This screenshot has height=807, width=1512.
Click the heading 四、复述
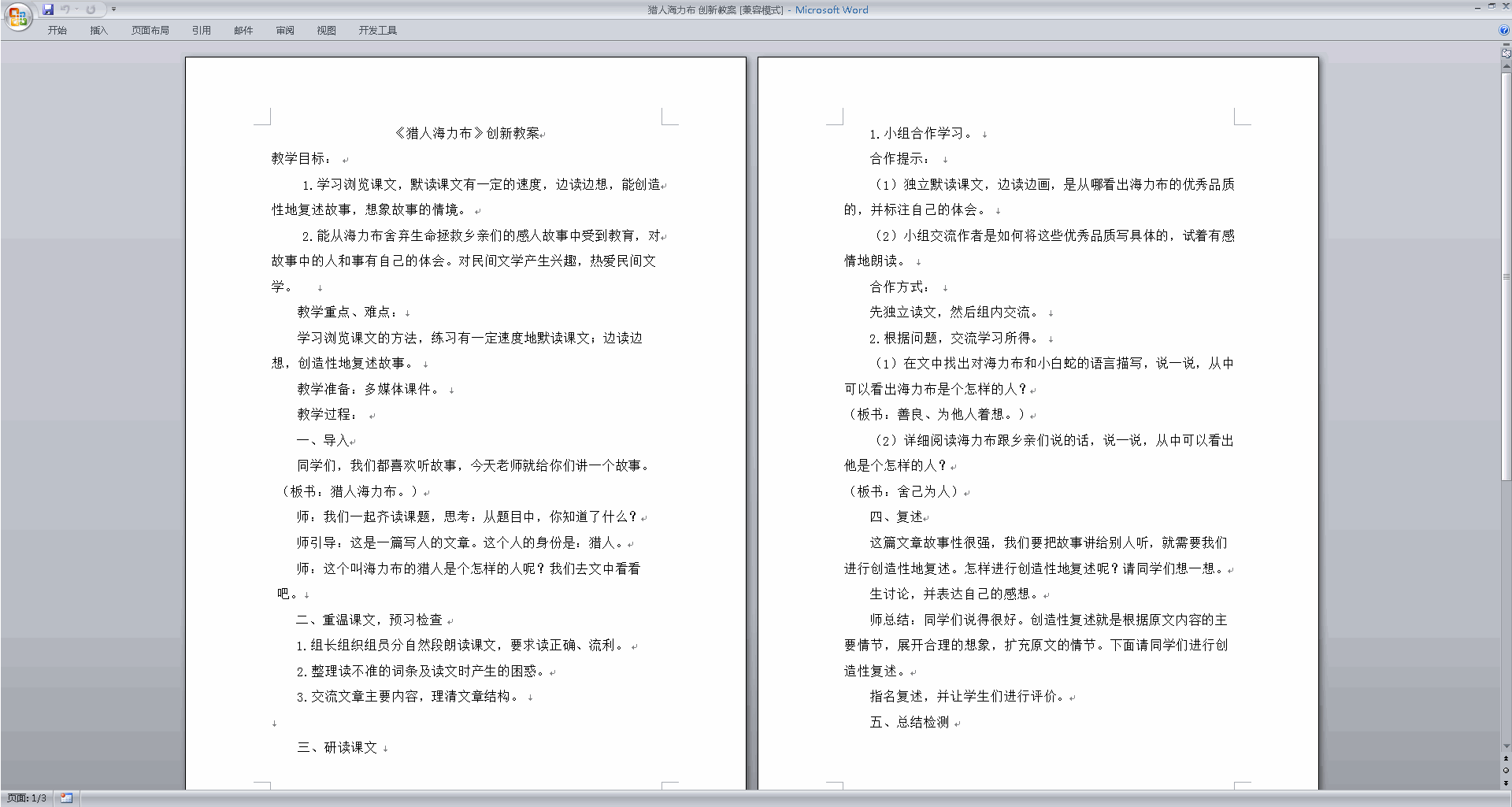896,516
